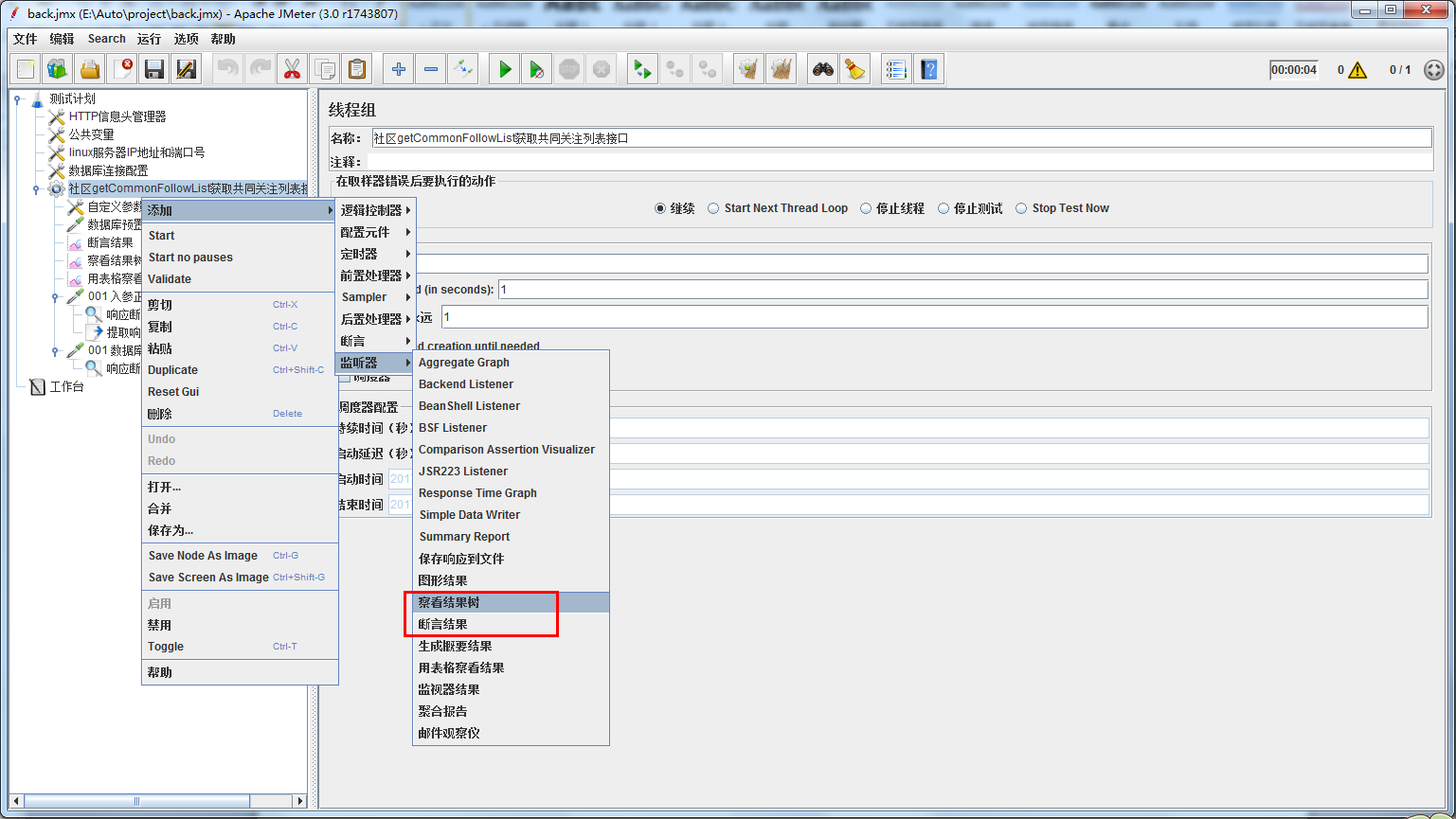1456x819 pixels.
Task: Open the Function Helper dialog icon
Action: pyautogui.click(x=896, y=69)
